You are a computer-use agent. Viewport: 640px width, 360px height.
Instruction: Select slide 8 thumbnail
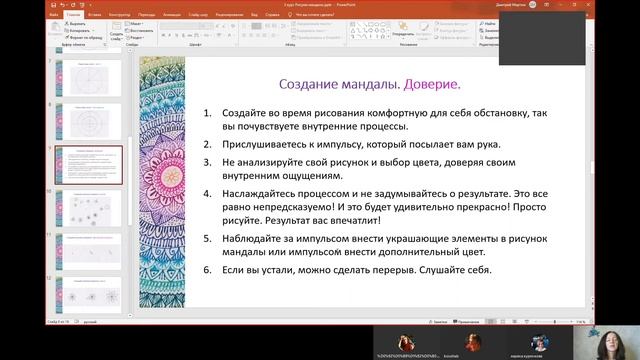tap(89, 122)
